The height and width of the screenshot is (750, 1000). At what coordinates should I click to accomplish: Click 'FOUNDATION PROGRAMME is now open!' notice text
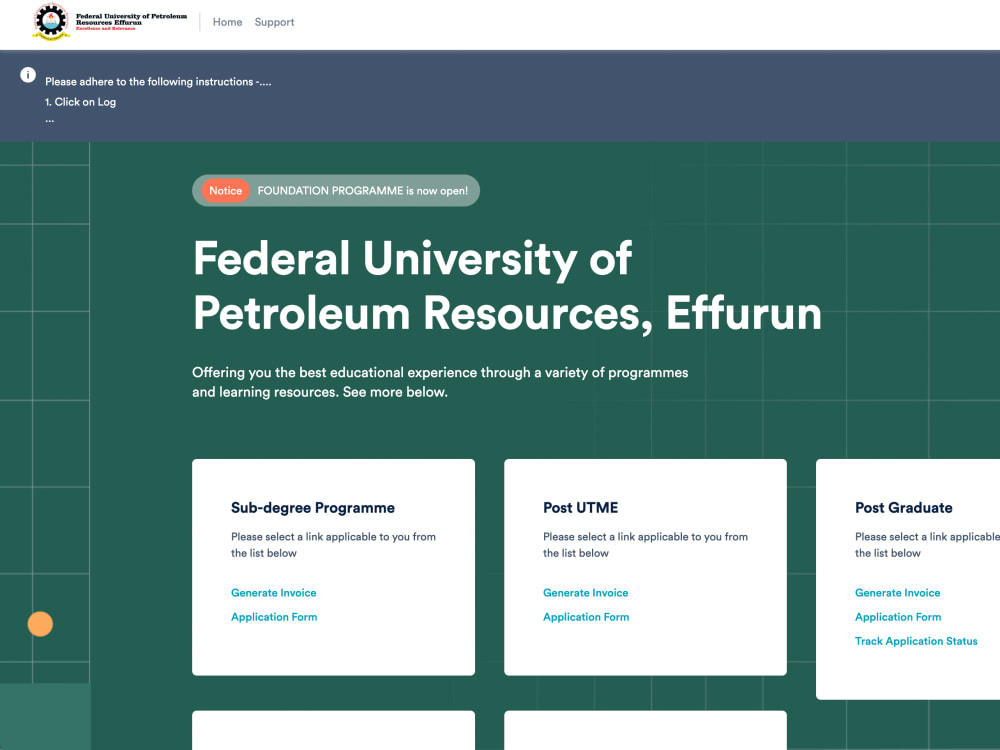tap(362, 191)
